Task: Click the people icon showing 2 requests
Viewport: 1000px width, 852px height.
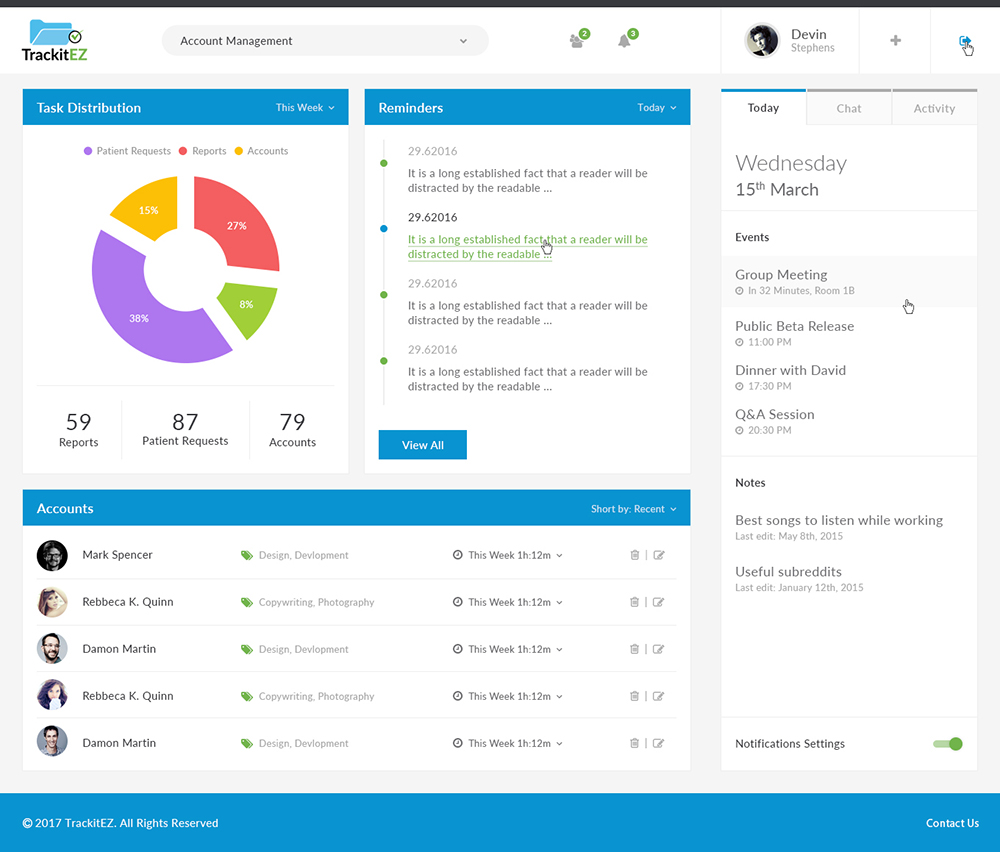Action: click(x=578, y=40)
